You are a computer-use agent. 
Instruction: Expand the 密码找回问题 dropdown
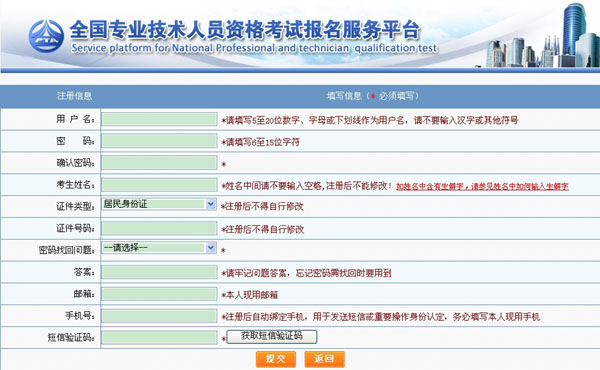pyautogui.click(x=159, y=248)
